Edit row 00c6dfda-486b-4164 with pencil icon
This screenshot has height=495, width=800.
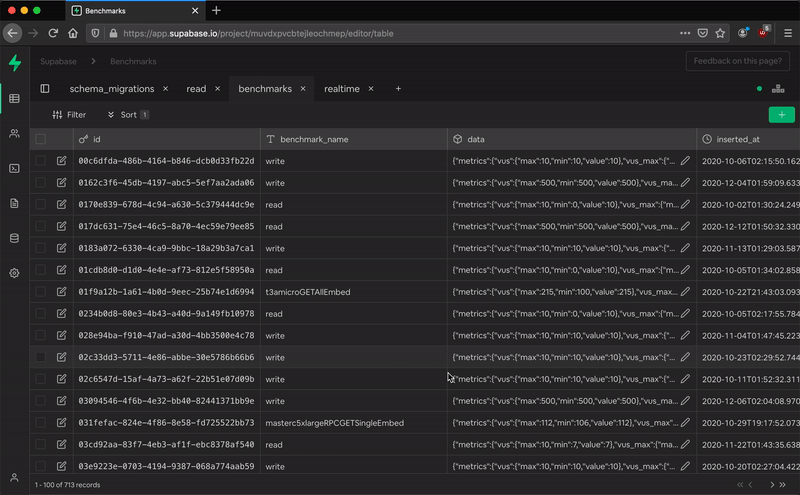62,161
